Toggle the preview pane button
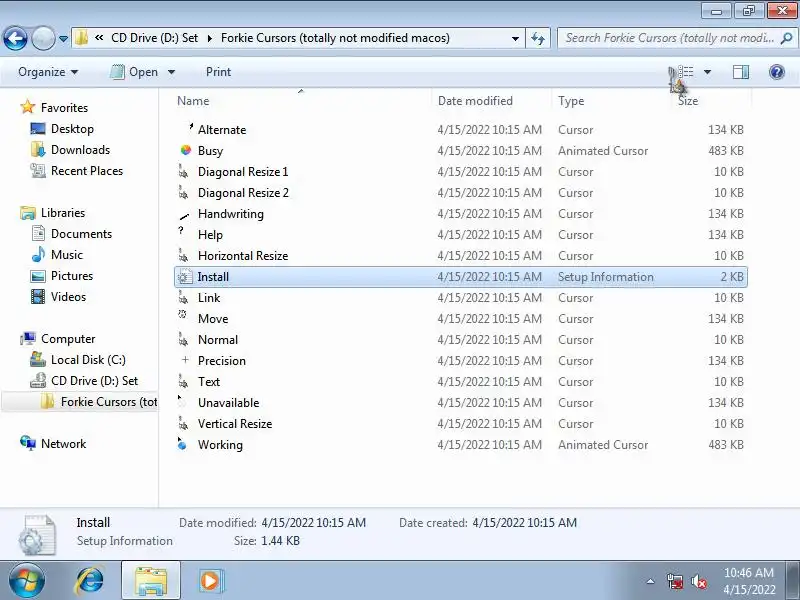 pyautogui.click(x=741, y=72)
